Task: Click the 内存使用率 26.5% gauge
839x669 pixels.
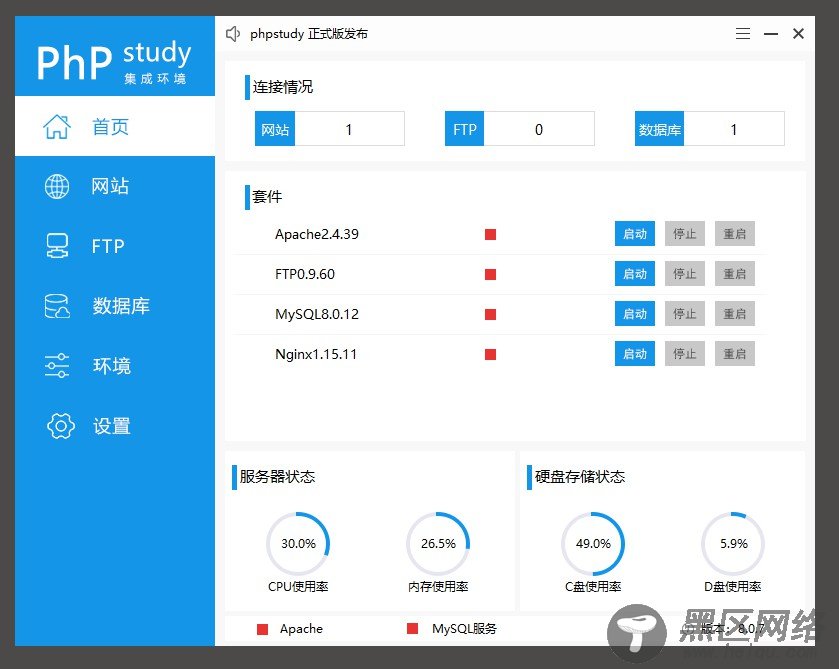Action: point(438,544)
